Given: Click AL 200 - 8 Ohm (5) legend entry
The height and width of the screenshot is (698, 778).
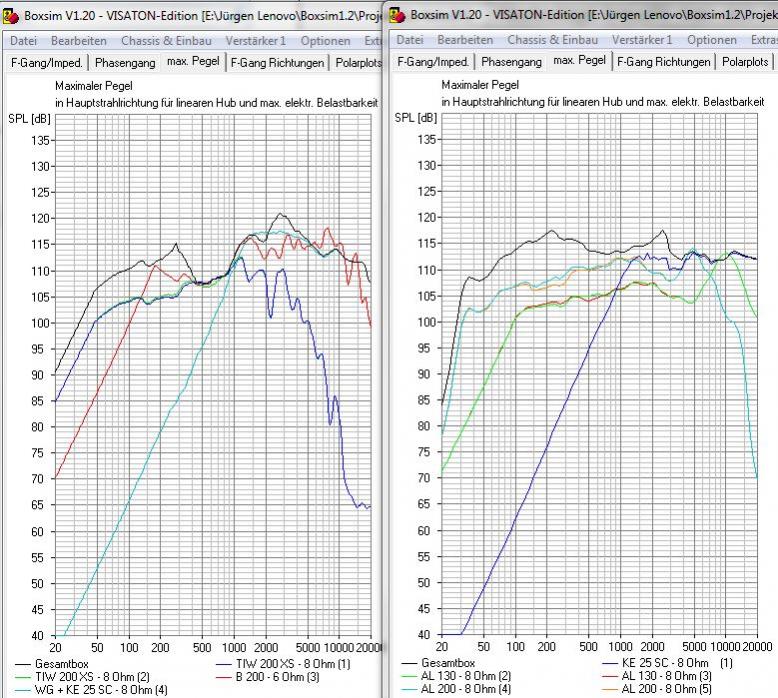Looking at the screenshot, I should point(657,689).
